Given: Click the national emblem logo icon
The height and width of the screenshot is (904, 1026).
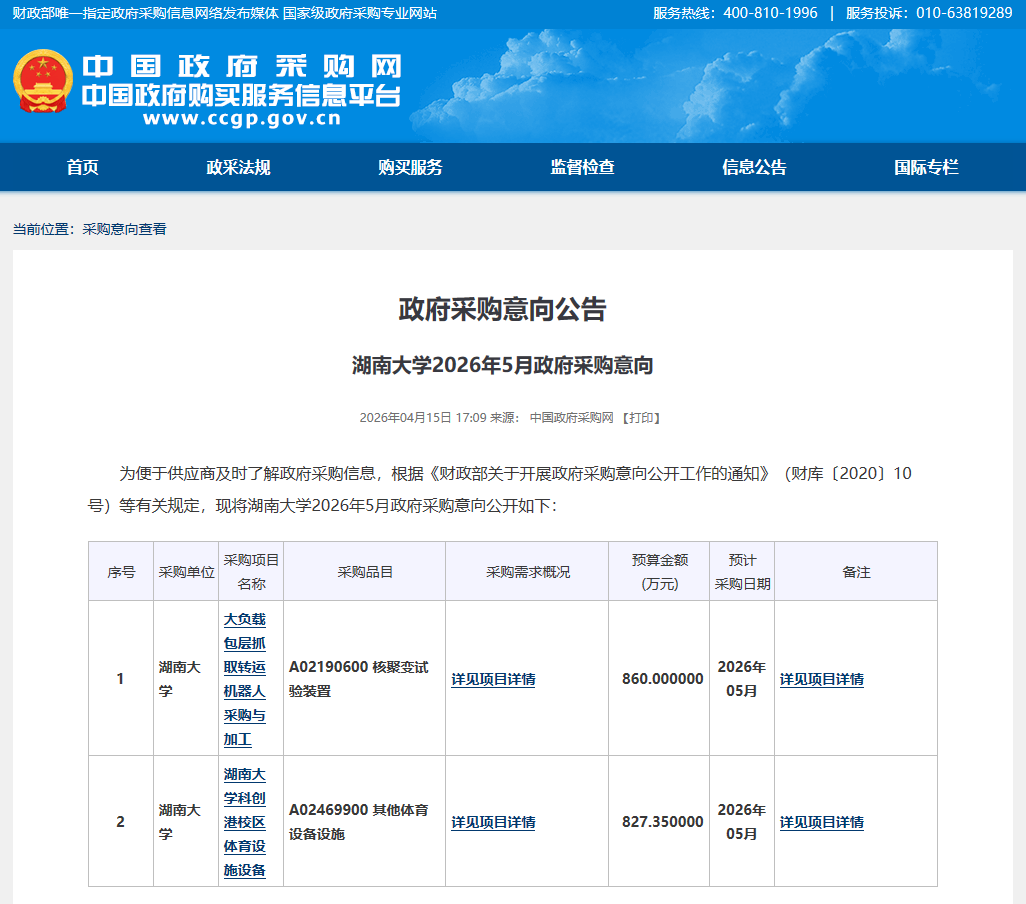Looking at the screenshot, I should coord(43,81).
